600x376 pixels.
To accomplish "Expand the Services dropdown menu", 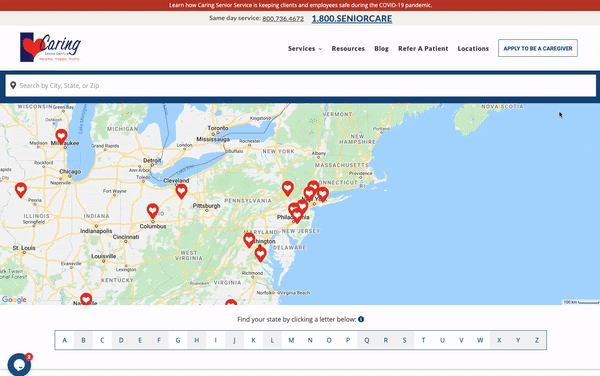I will [x=305, y=49].
